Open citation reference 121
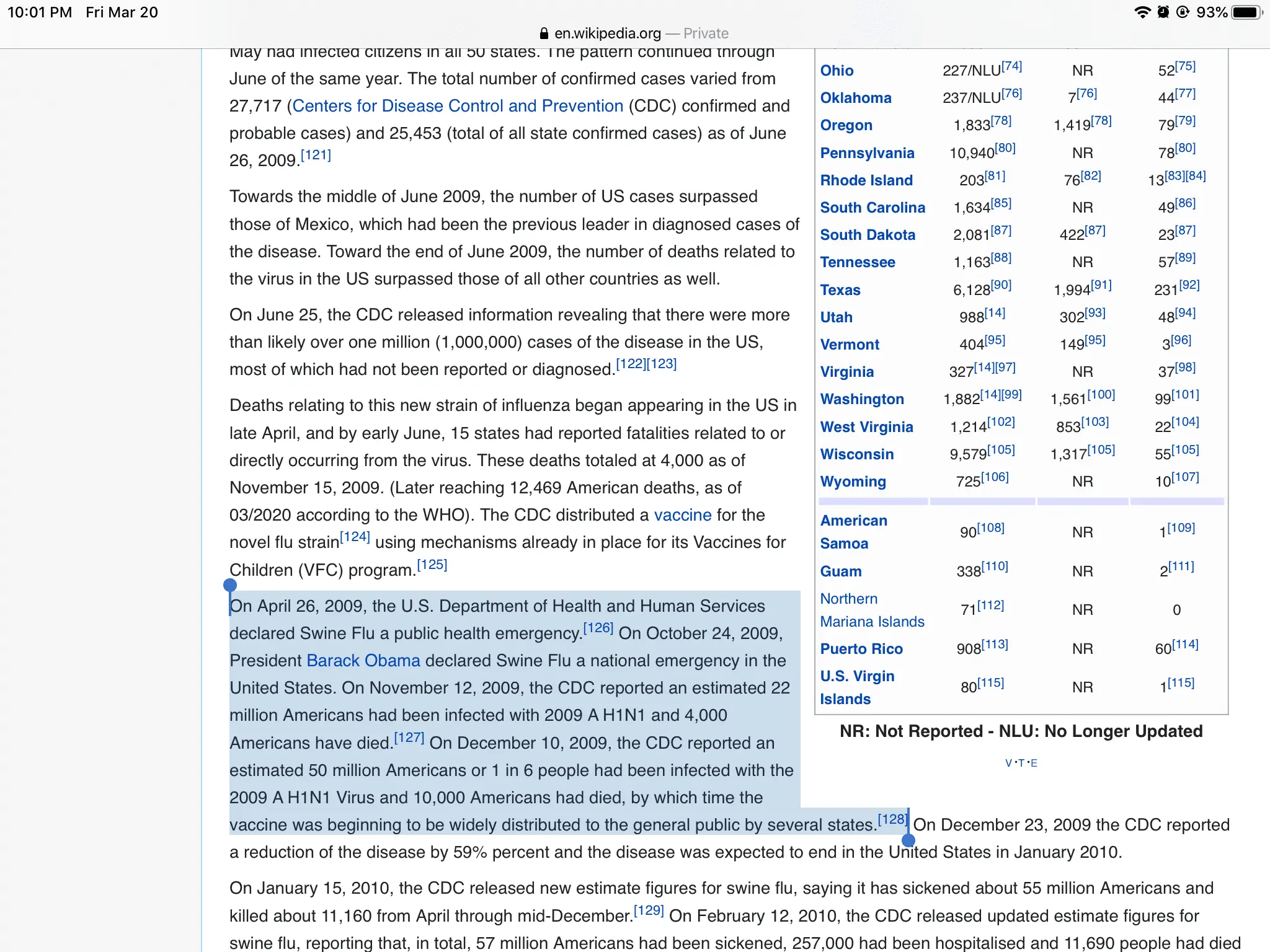Viewport: 1270px width, 952px height. coord(316,155)
